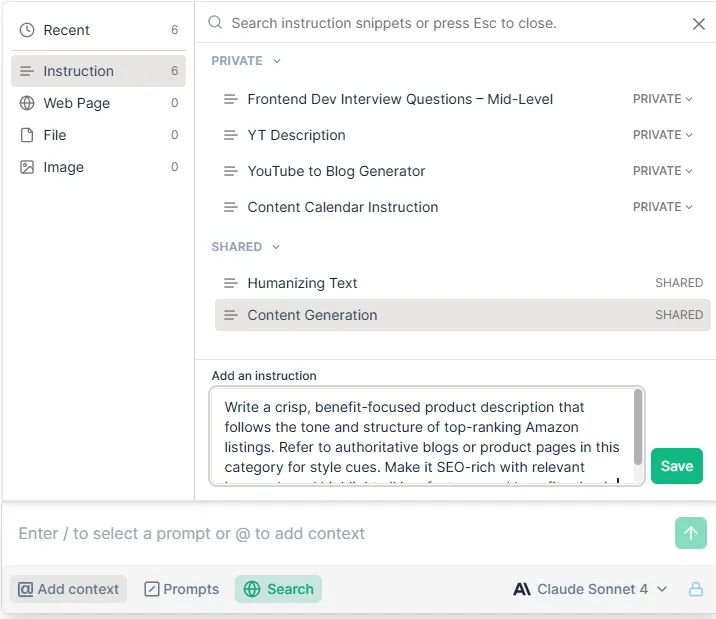Click the Image picture icon in sidebar
The height and width of the screenshot is (619, 716).
click(x=27, y=167)
